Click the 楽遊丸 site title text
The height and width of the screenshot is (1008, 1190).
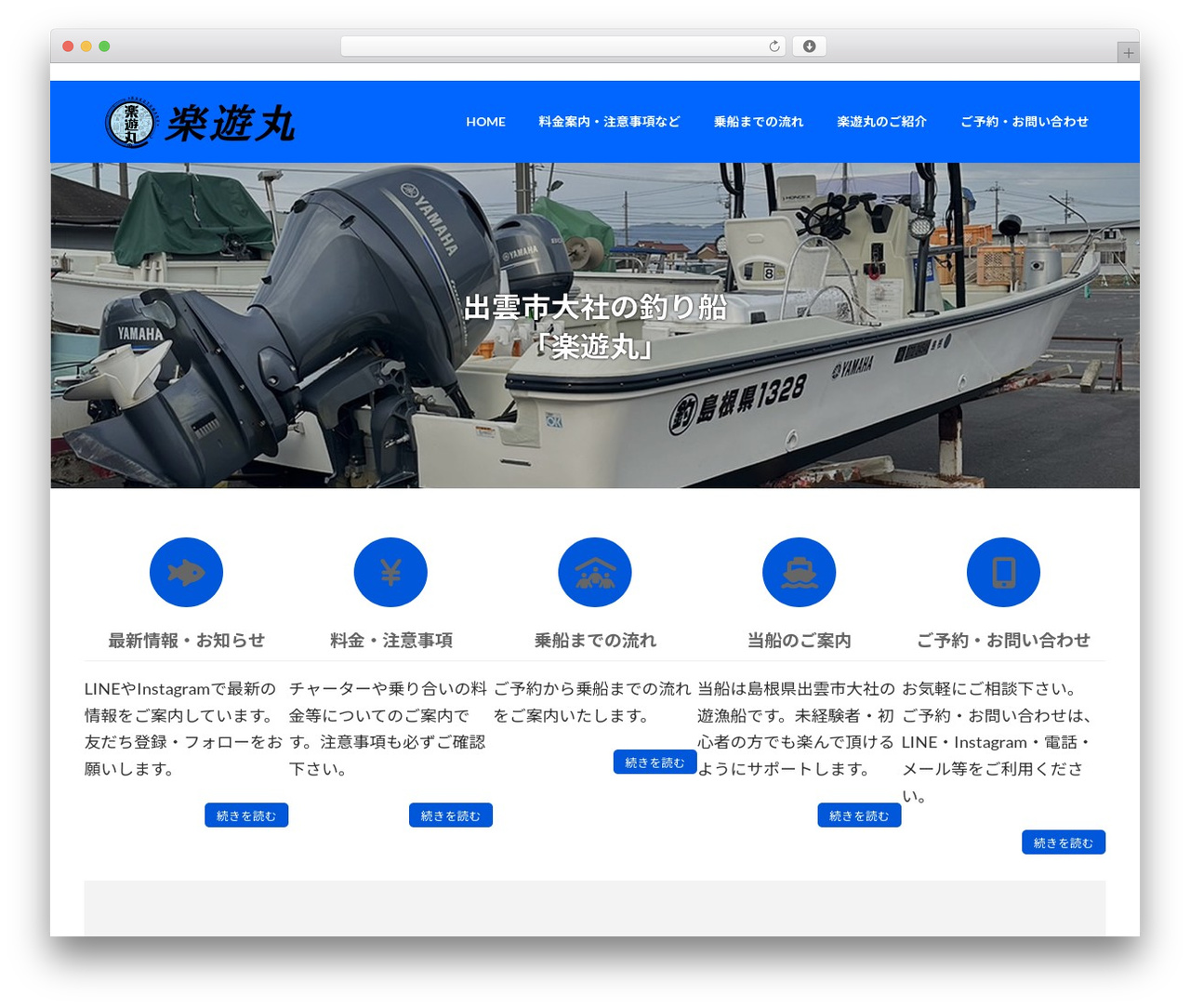point(230,124)
